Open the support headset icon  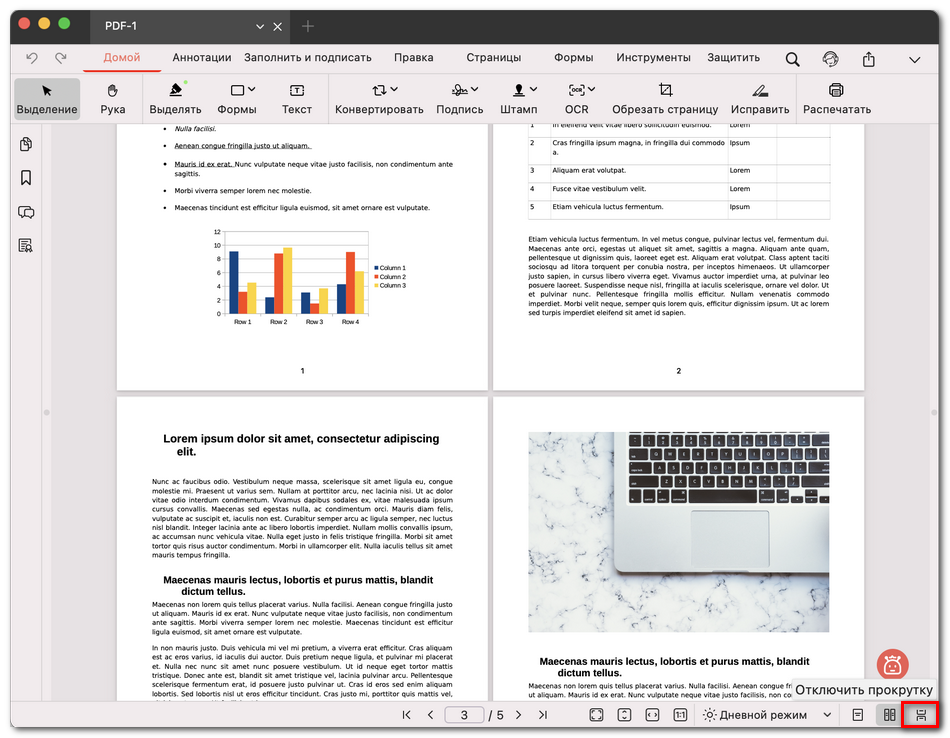831,59
